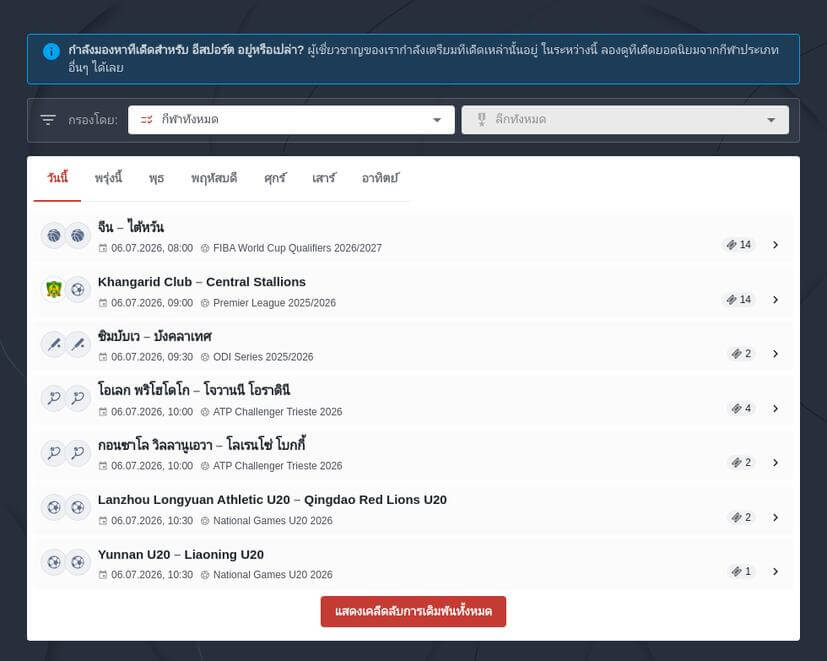Switch to the พรุ่งนี้ tab
This screenshot has width=827, height=661.
pos(108,178)
